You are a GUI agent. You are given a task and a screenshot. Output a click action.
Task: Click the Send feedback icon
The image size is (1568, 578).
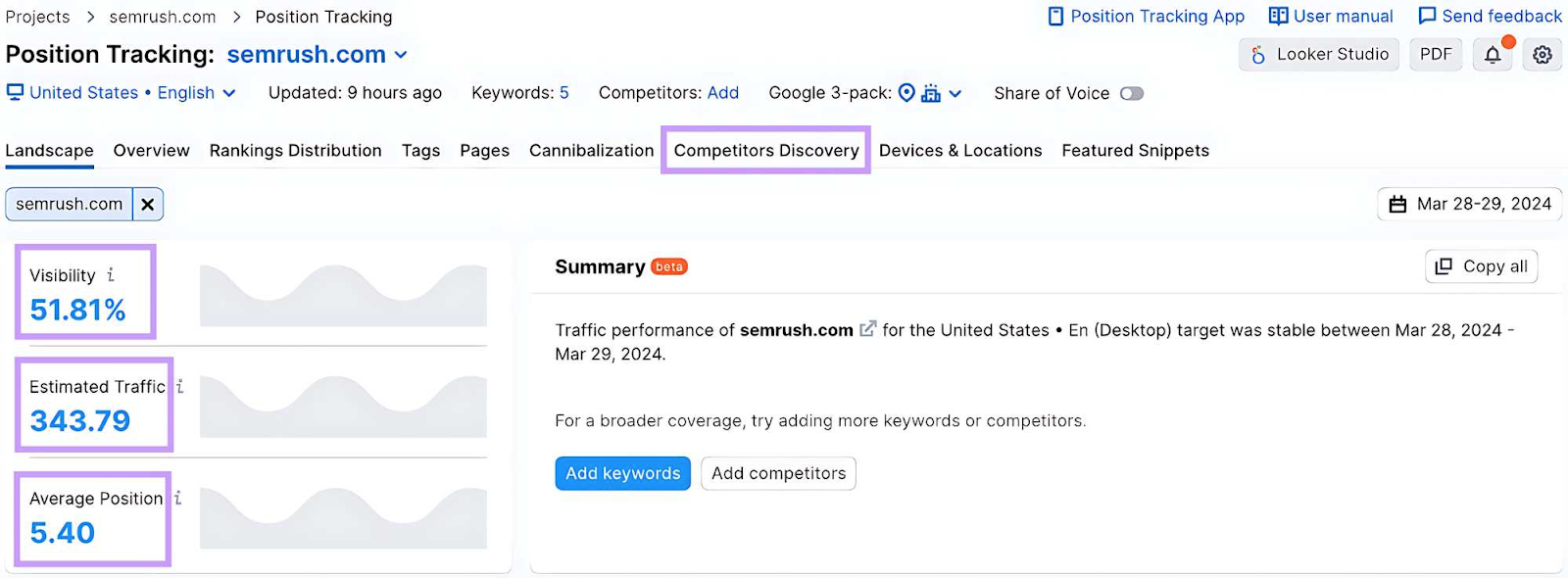click(x=1426, y=16)
